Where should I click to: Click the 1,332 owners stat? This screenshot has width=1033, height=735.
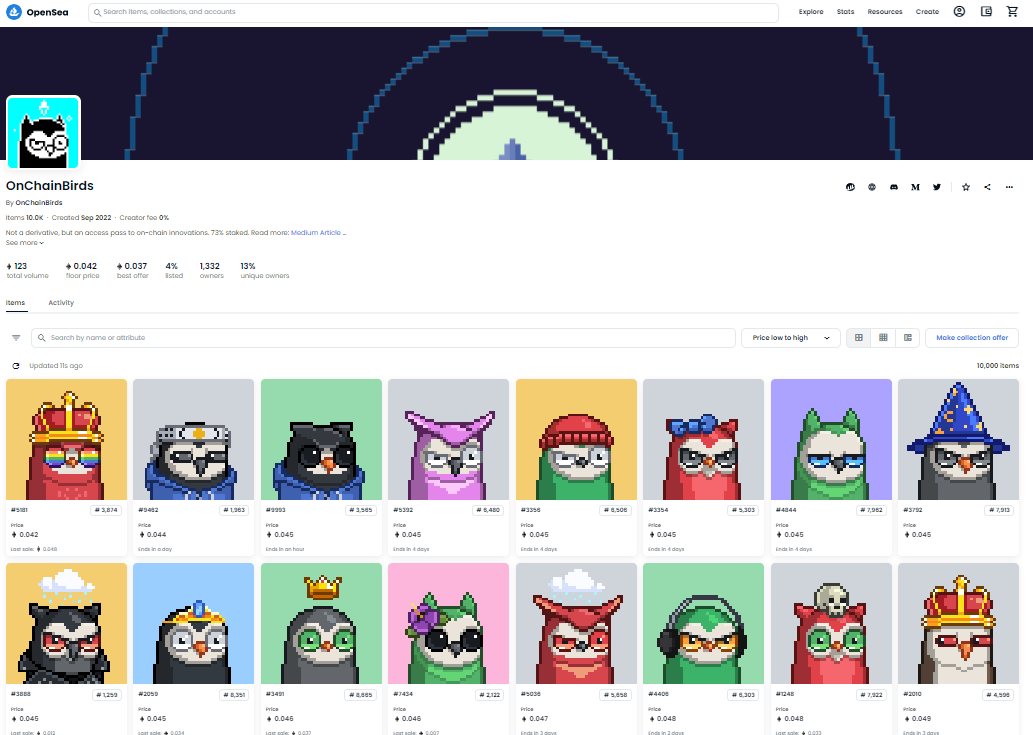[x=211, y=270]
